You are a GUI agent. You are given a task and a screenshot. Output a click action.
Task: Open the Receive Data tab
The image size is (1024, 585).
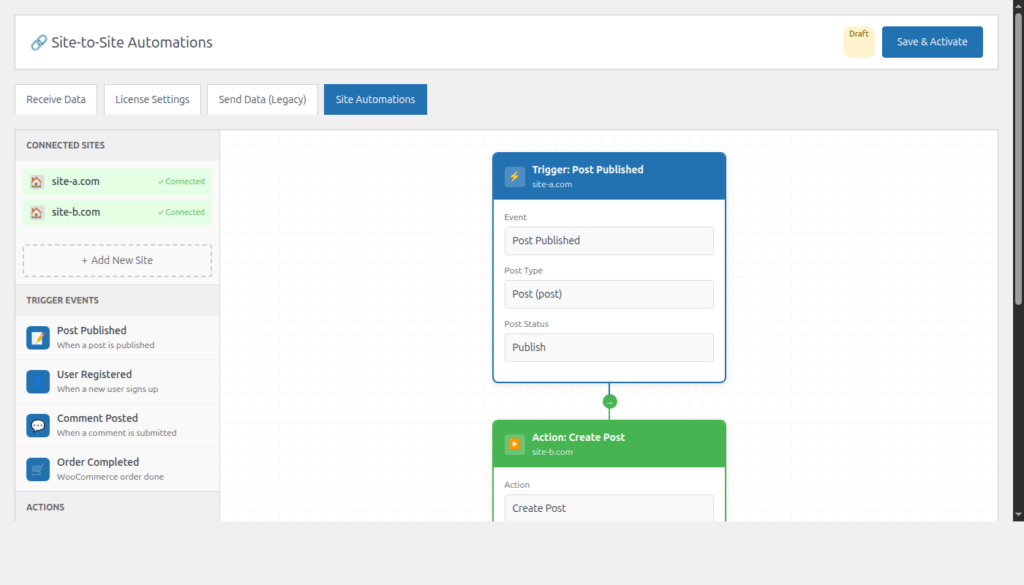pyautogui.click(x=56, y=99)
